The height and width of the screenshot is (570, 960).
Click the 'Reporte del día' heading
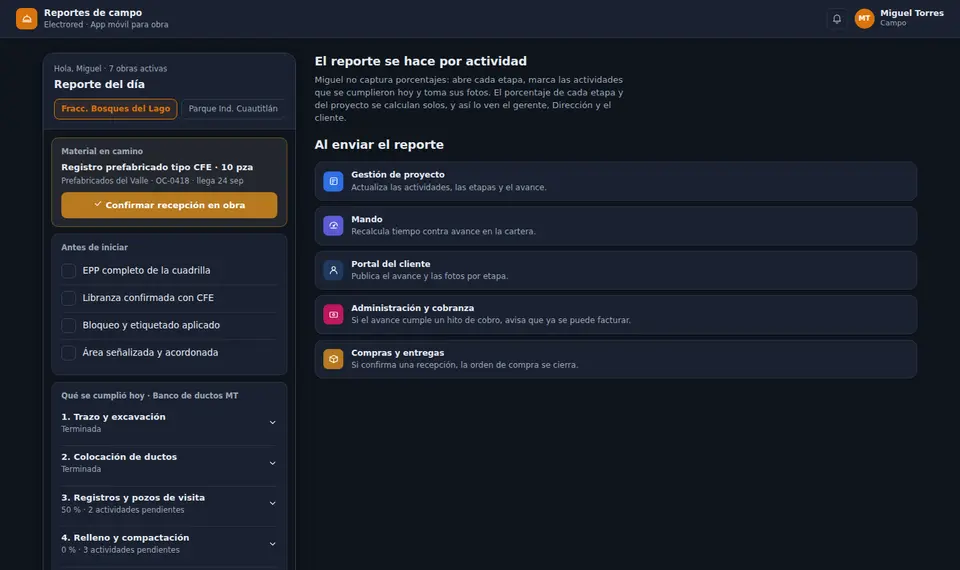pos(99,84)
